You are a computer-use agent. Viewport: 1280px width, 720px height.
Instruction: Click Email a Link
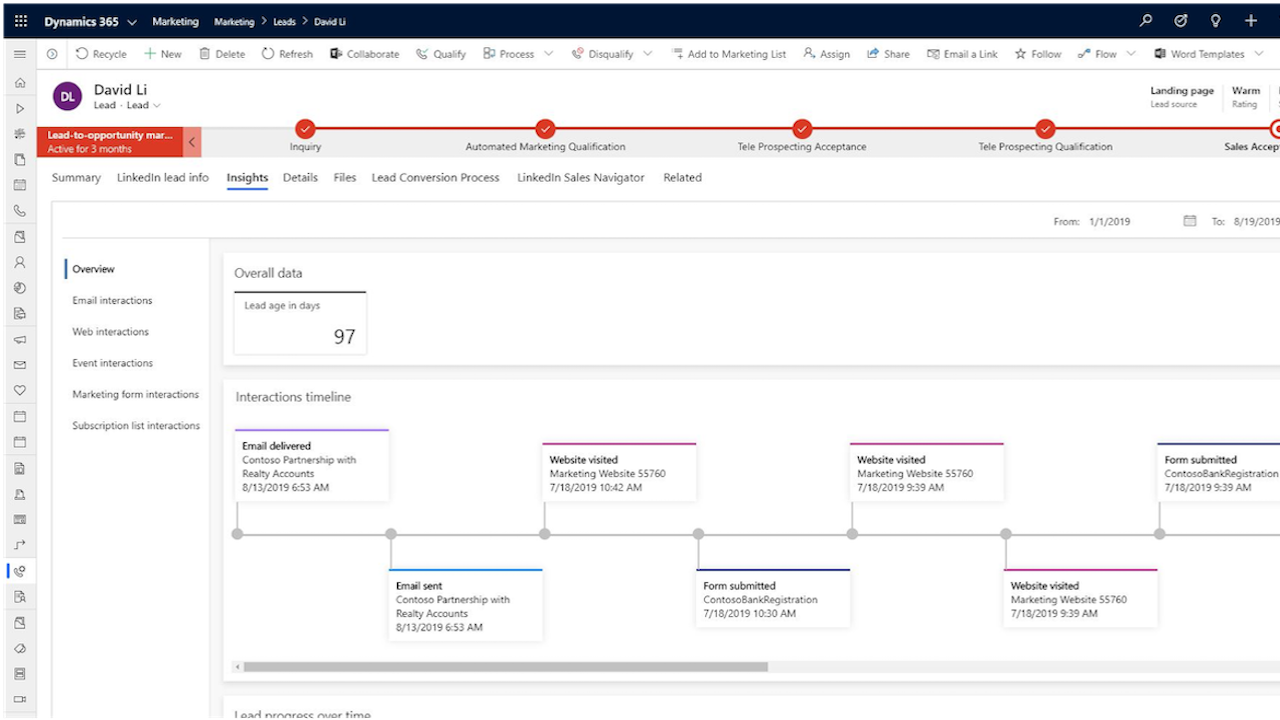962,54
